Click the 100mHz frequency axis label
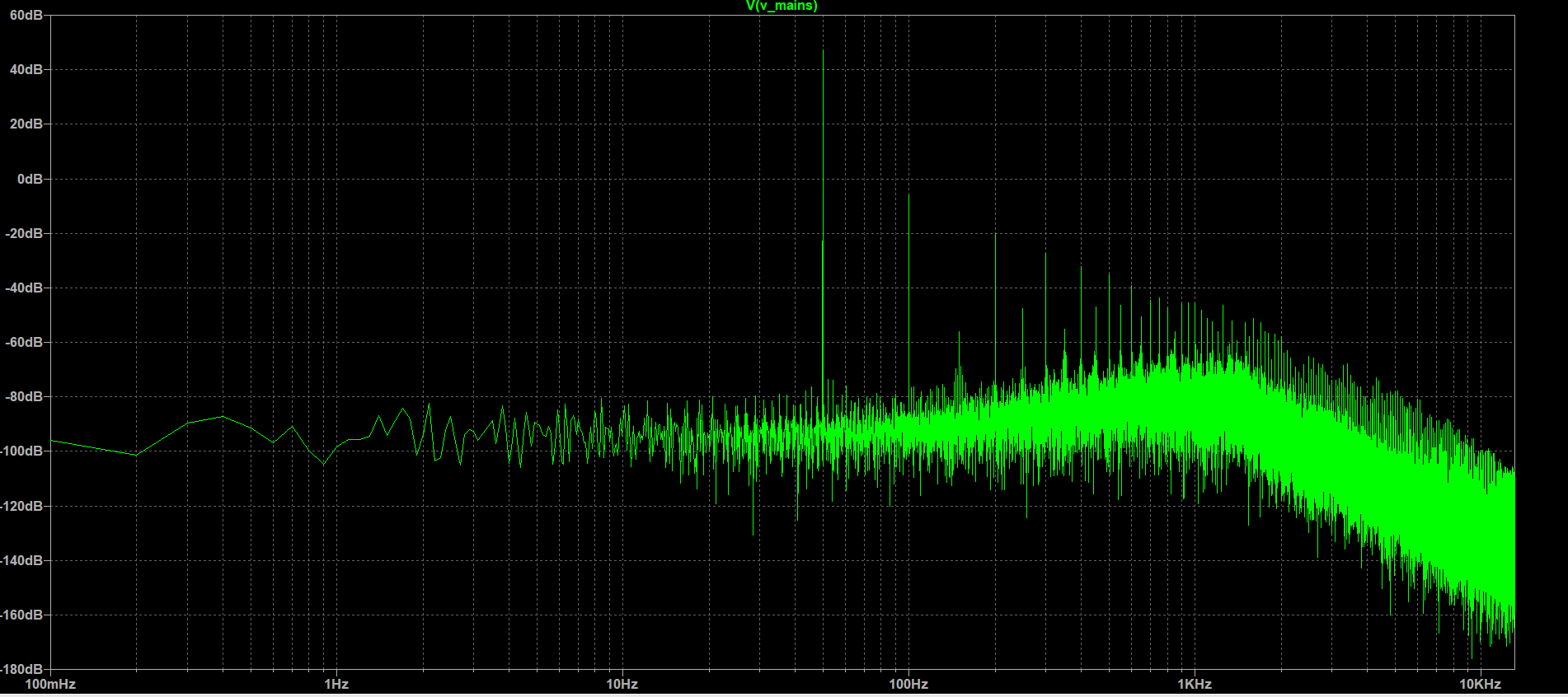 click(50, 685)
